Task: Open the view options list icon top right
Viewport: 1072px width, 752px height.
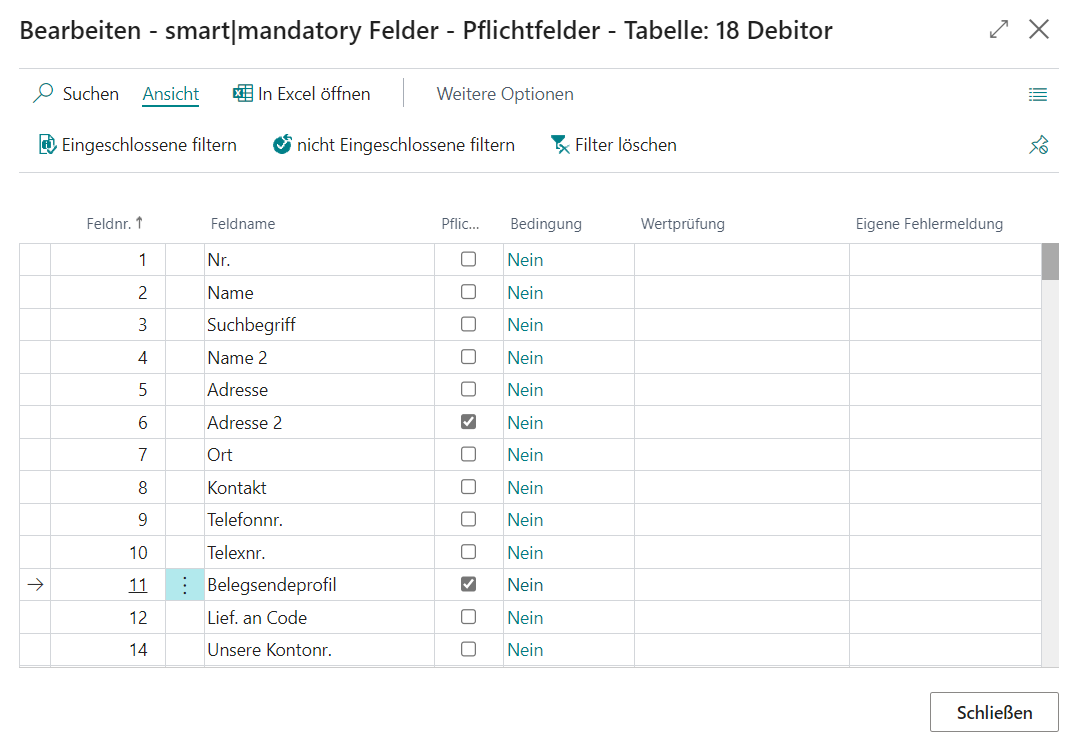Action: 1038,93
